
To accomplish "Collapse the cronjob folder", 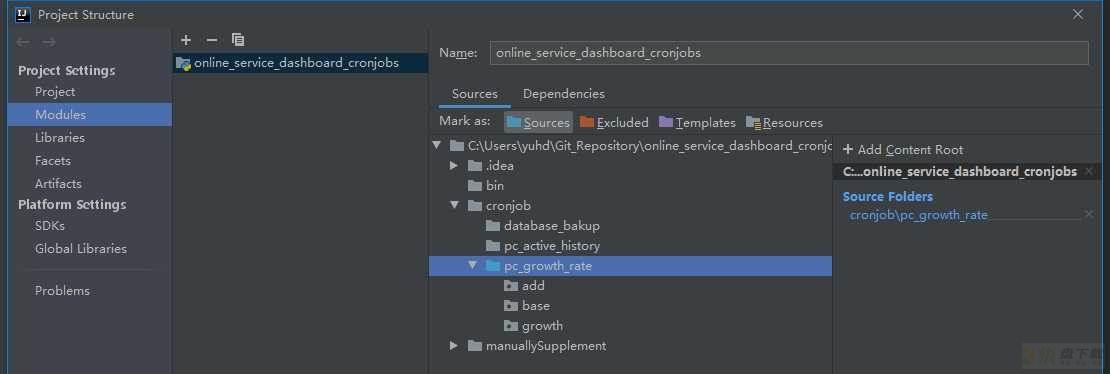I will 454,205.
